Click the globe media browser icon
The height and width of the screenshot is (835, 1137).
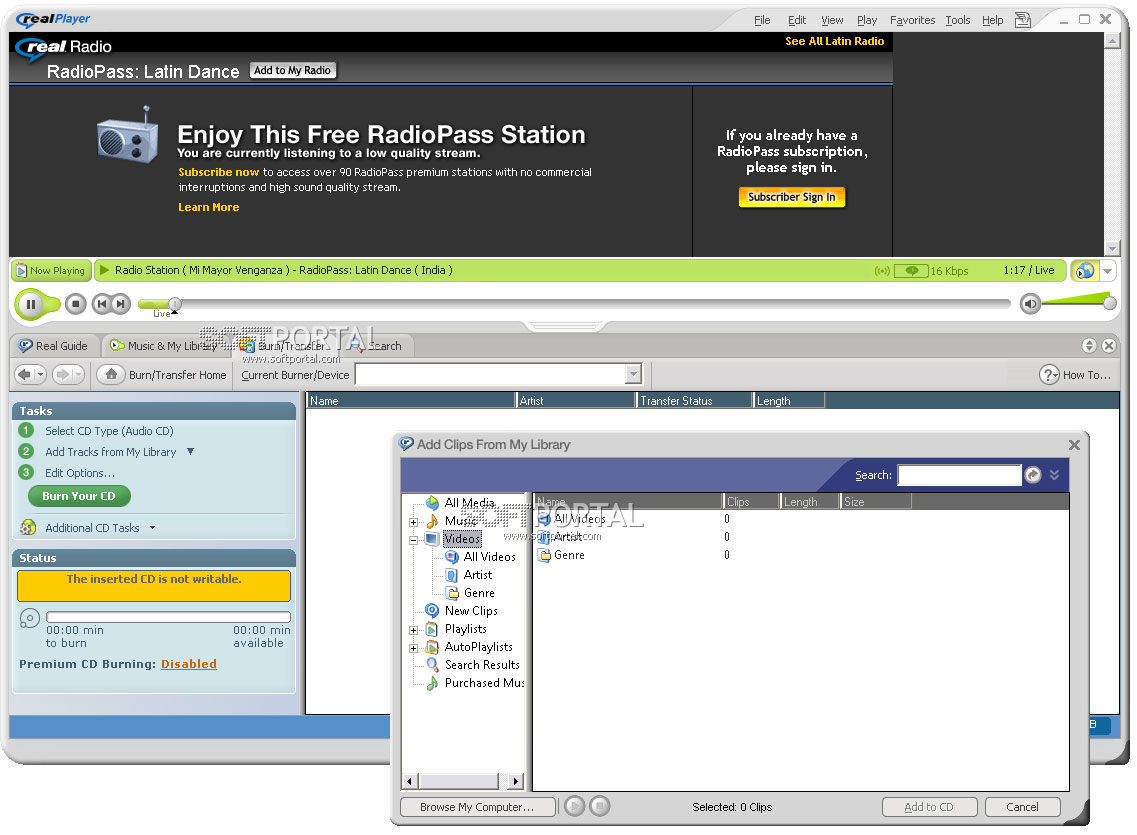[x=1085, y=271]
